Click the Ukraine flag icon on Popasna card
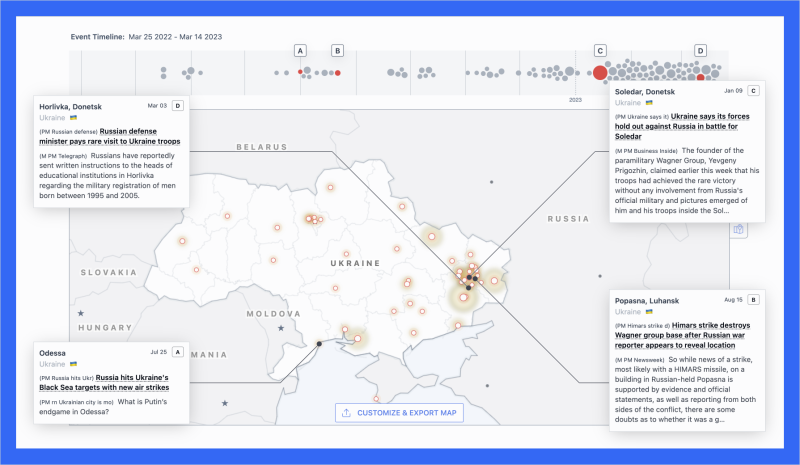The width and height of the screenshot is (800, 465). point(649,312)
